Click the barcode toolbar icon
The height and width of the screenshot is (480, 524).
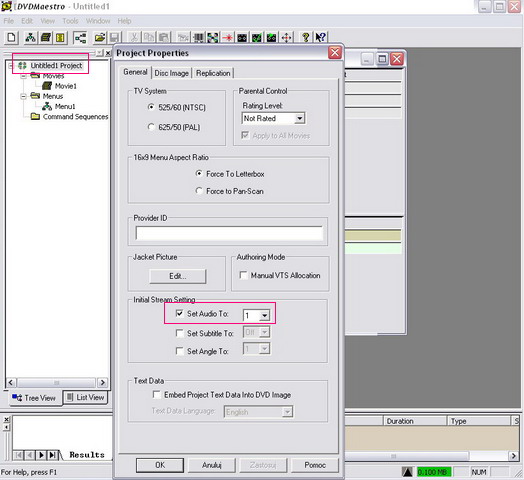click(x=198, y=37)
